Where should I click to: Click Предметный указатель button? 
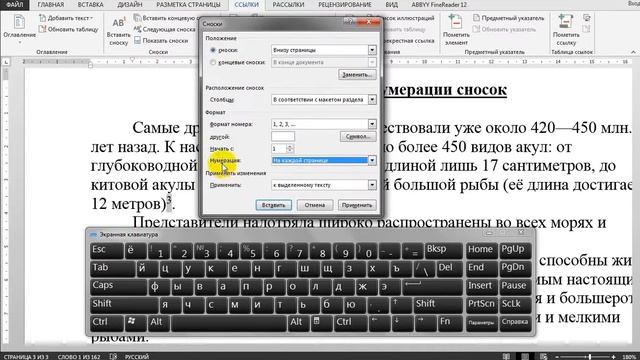tap(509, 18)
